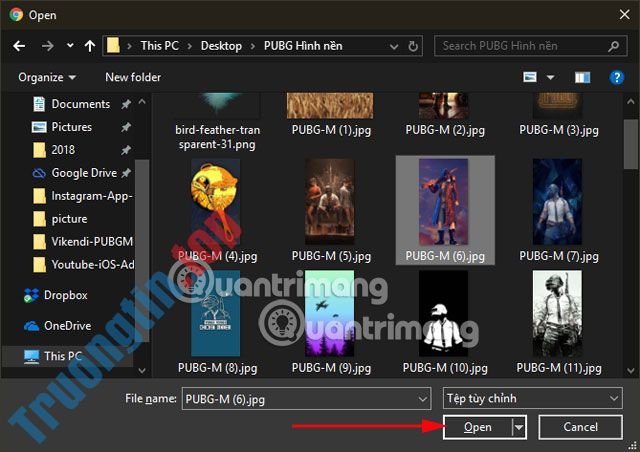The height and width of the screenshot is (452, 640).
Task: Click the Open button
Action: tap(478, 427)
